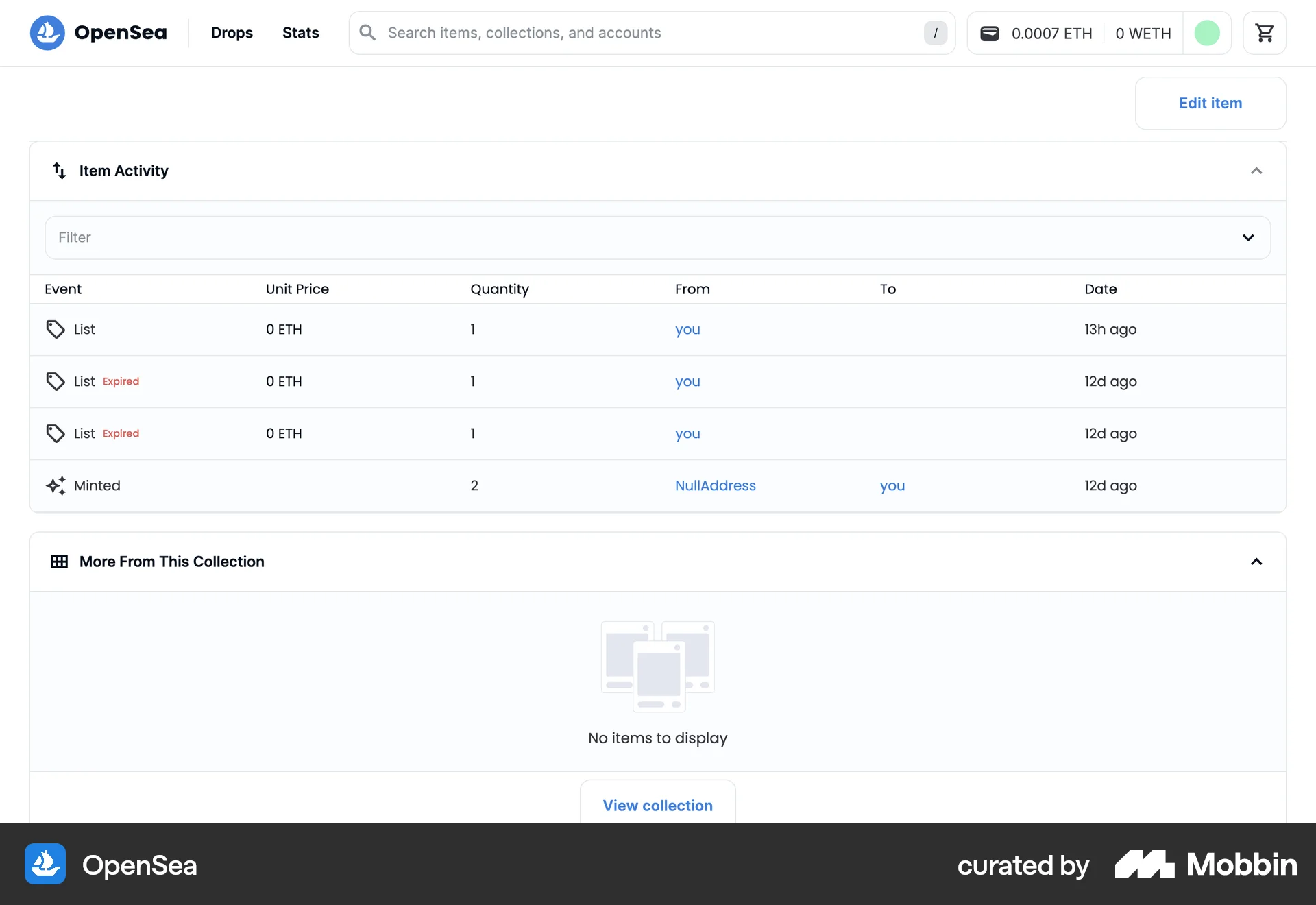Click the search magnifier icon
1316x905 pixels.
click(367, 32)
